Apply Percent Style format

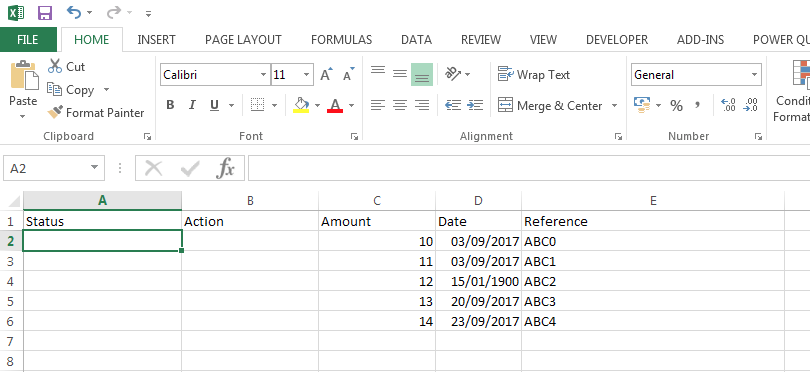click(676, 105)
